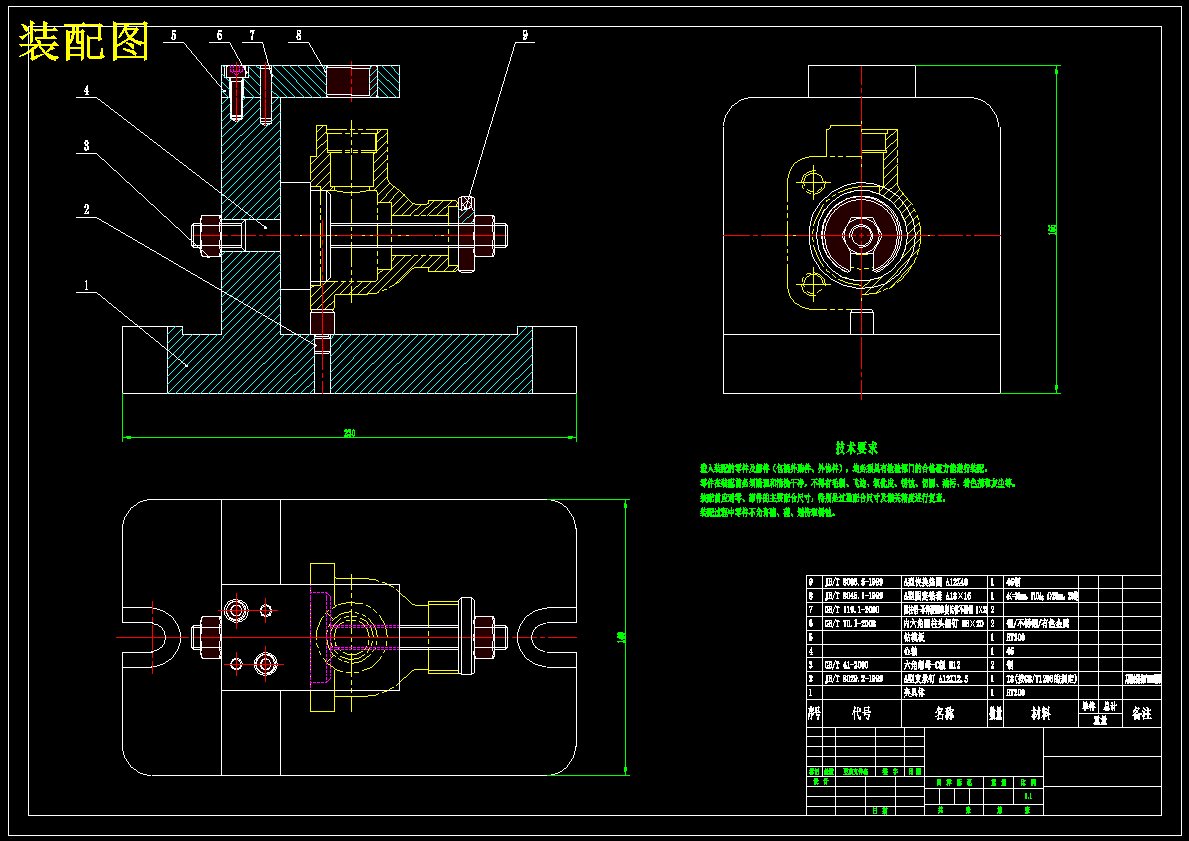The height and width of the screenshot is (841, 1189).
Task: Click part balloon number 2 on the left leader
Action: pos(86,209)
